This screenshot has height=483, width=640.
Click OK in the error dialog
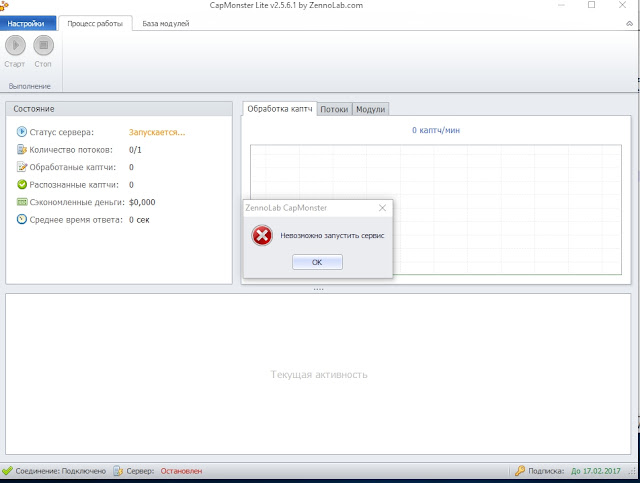(x=317, y=262)
